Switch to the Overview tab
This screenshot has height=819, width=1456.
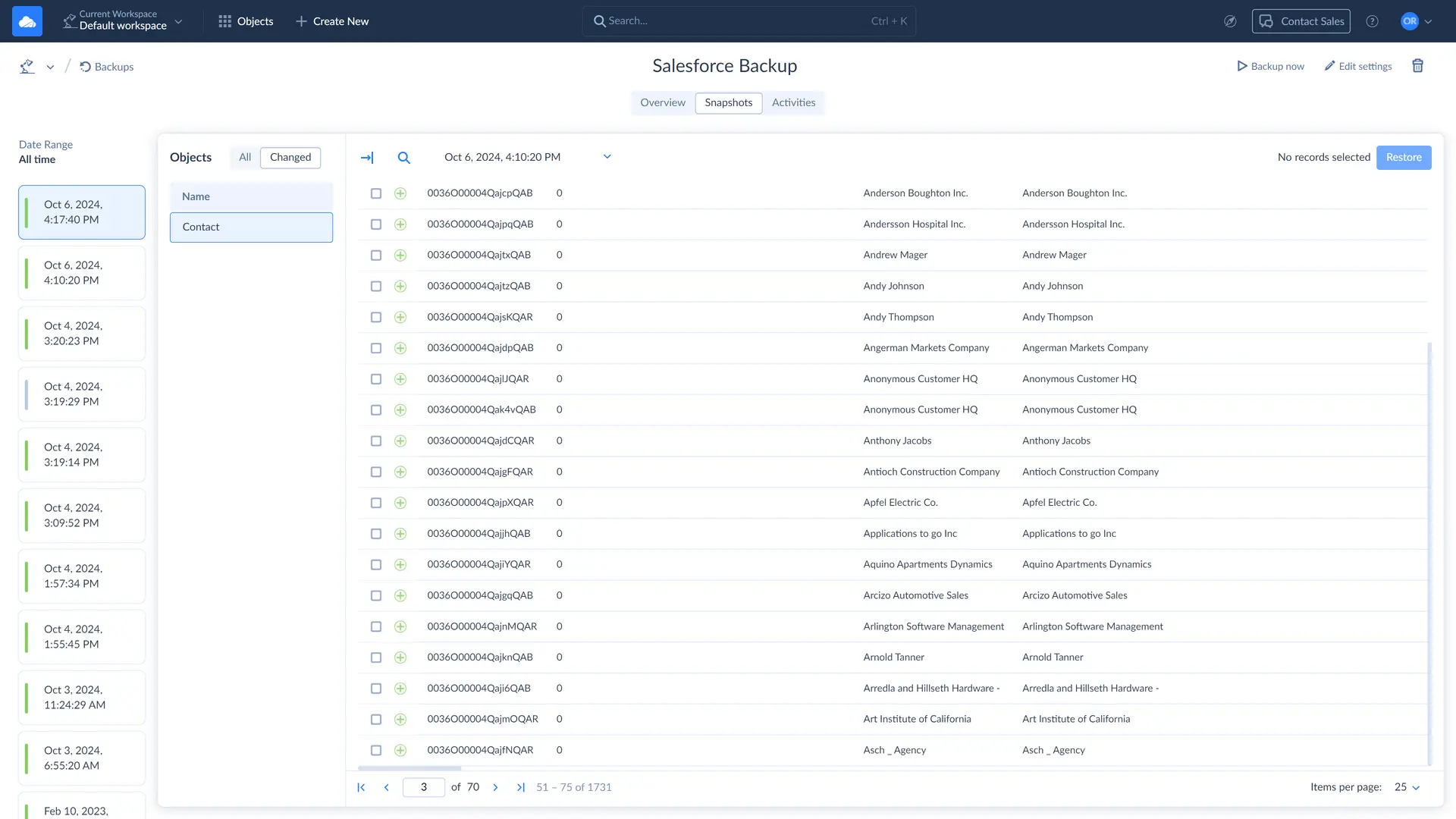[x=662, y=103]
